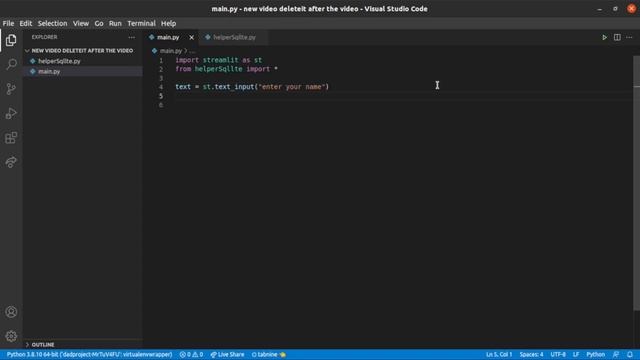Open the Go menu
Screen dimensions: 640x360
click(x=99, y=23)
